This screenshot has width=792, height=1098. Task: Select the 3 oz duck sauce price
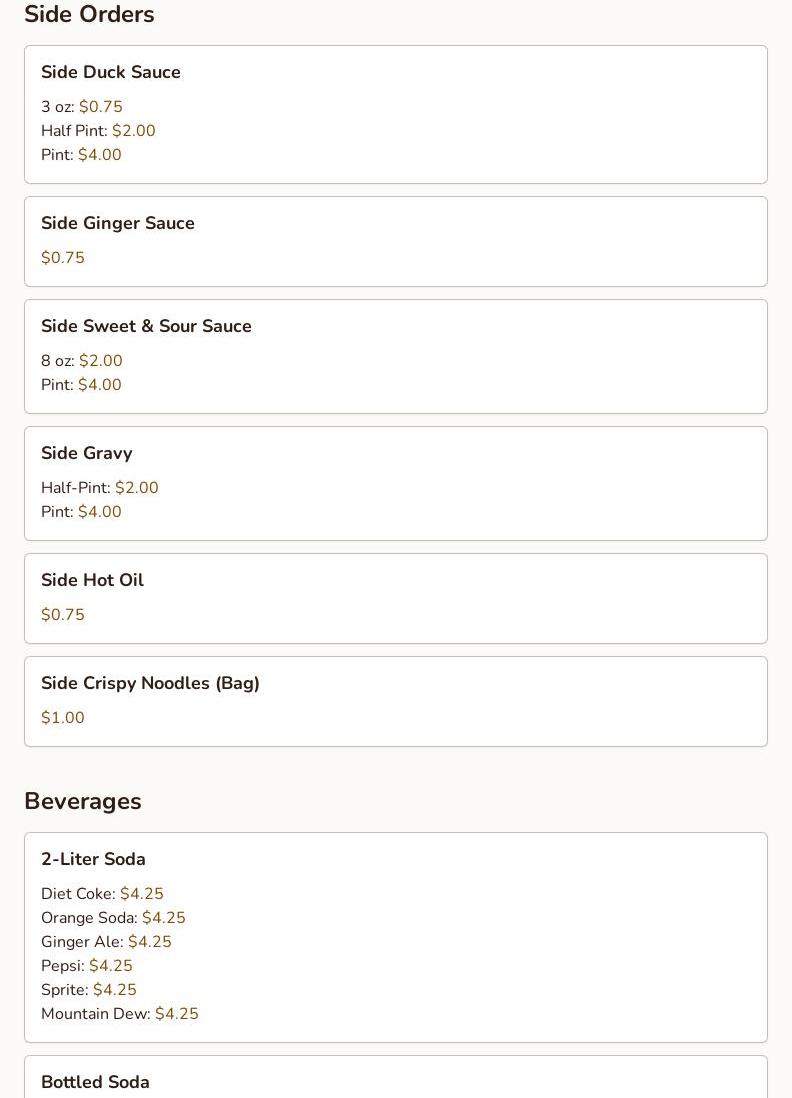pyautogui.click(x=100, y=107)
